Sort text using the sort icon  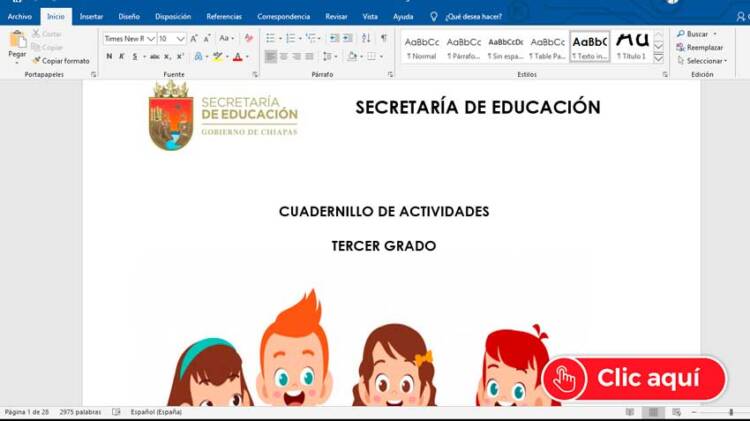365,39
